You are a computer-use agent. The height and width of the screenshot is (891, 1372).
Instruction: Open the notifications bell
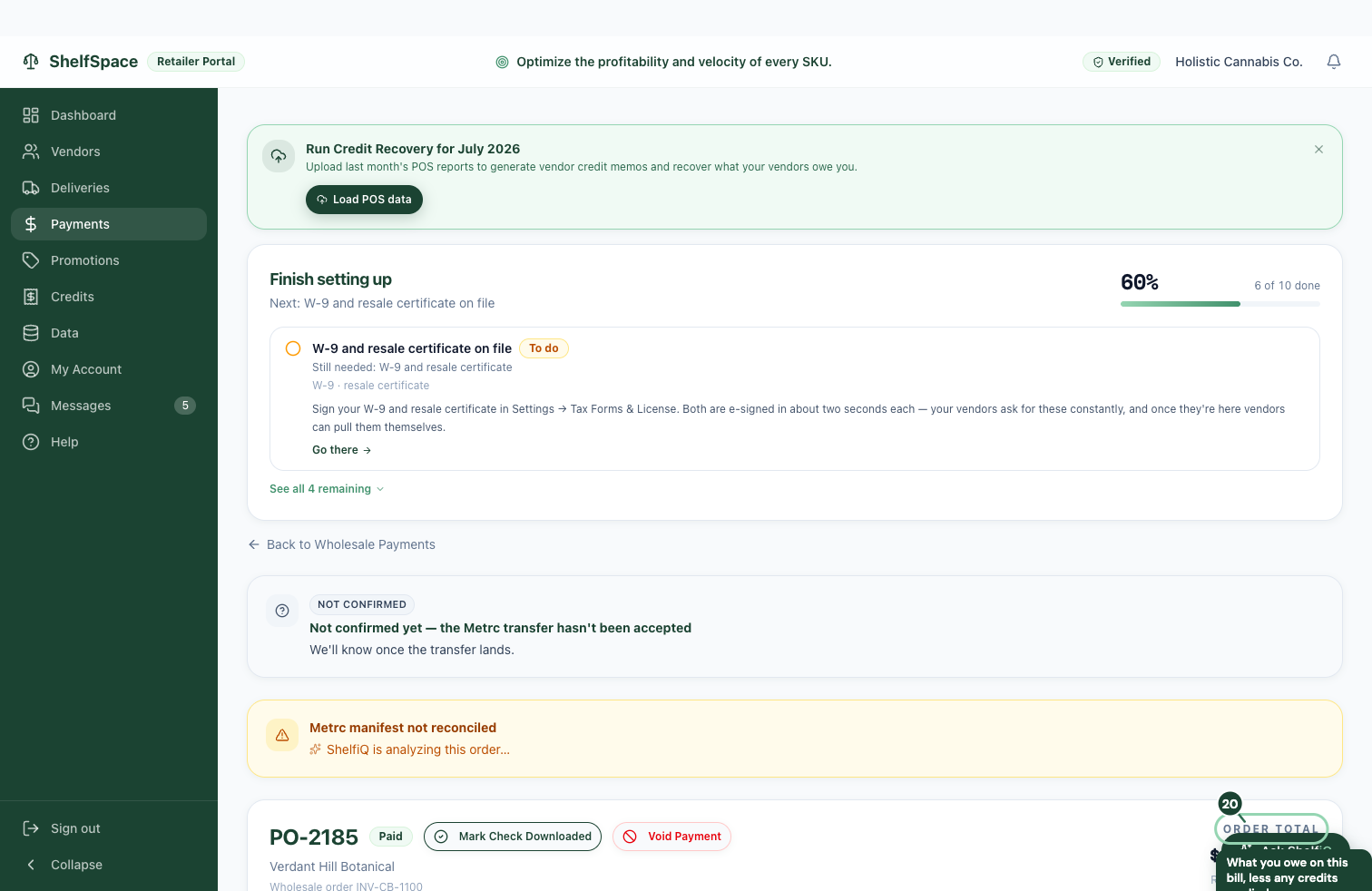coord(1334,62)
